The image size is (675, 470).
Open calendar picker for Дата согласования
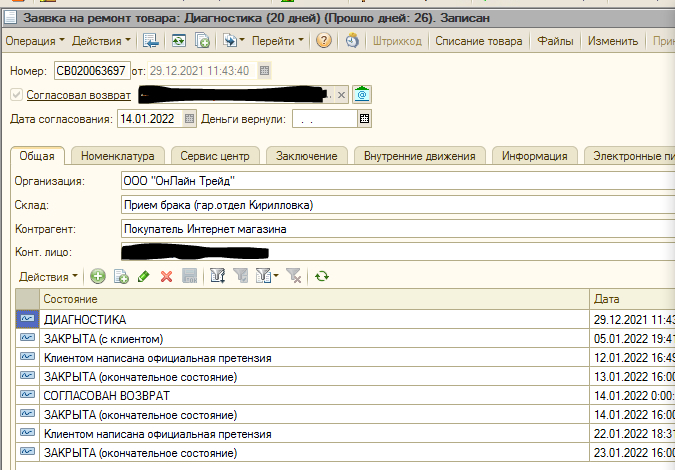pos(190,119)
